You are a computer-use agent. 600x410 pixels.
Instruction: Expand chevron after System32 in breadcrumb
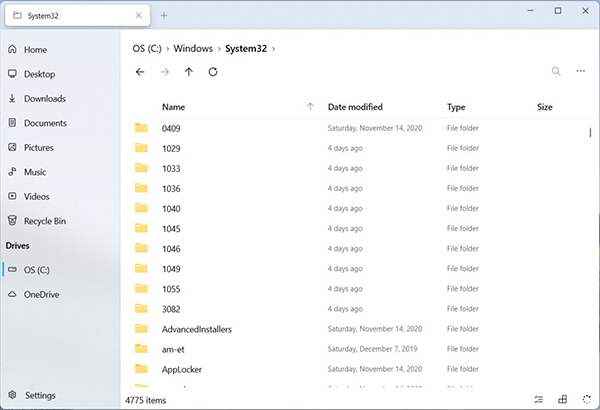(274, 47)
